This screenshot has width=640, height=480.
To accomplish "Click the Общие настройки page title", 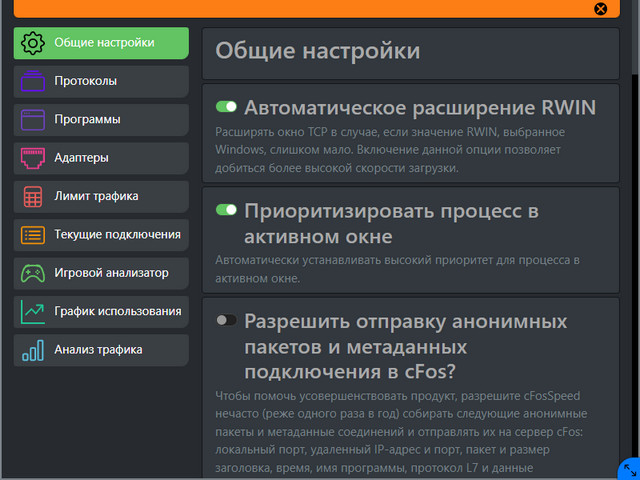I will pos(318,51).
